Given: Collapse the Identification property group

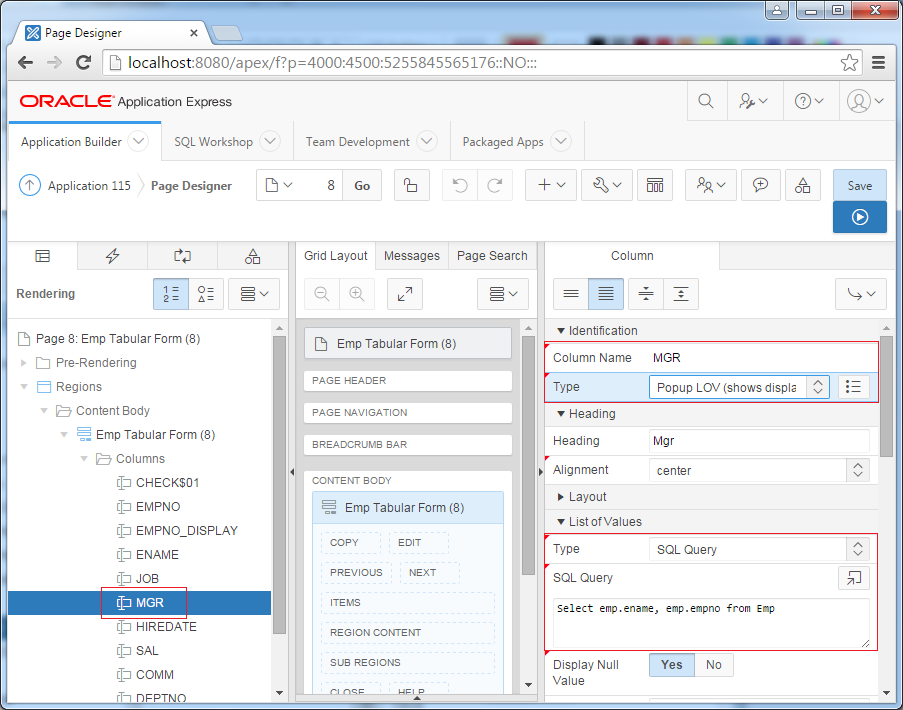Looking at the screenshot, I should (560, 331).
